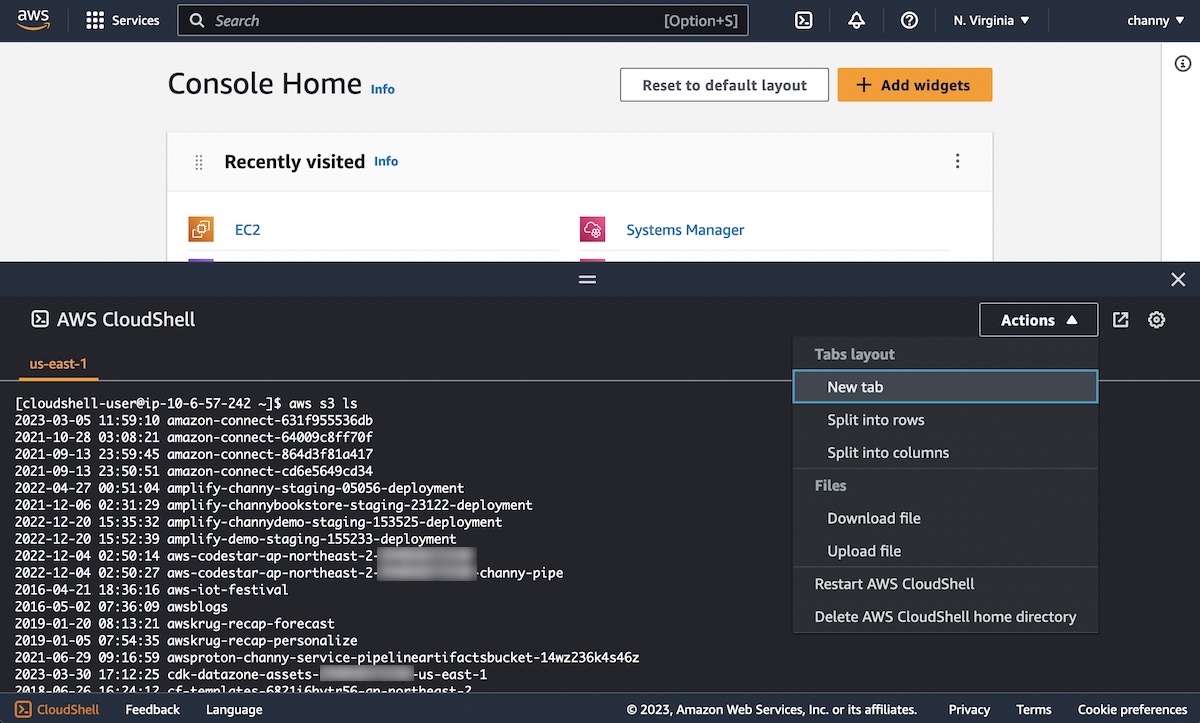1200x723 pixels.
Task: Click the Console Home page heading
Action: [264, 84]
